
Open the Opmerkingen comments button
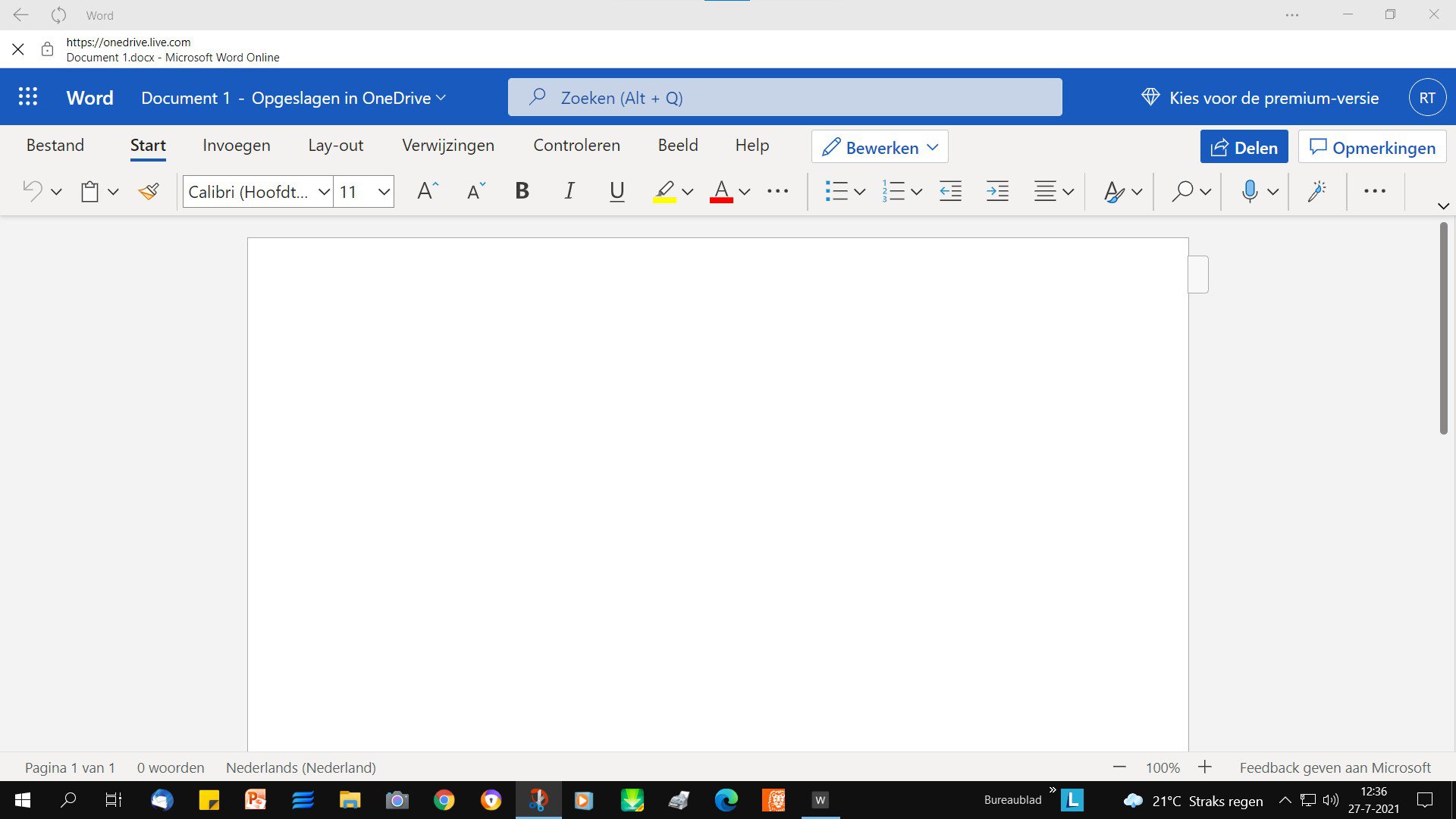pos(1373,147)
